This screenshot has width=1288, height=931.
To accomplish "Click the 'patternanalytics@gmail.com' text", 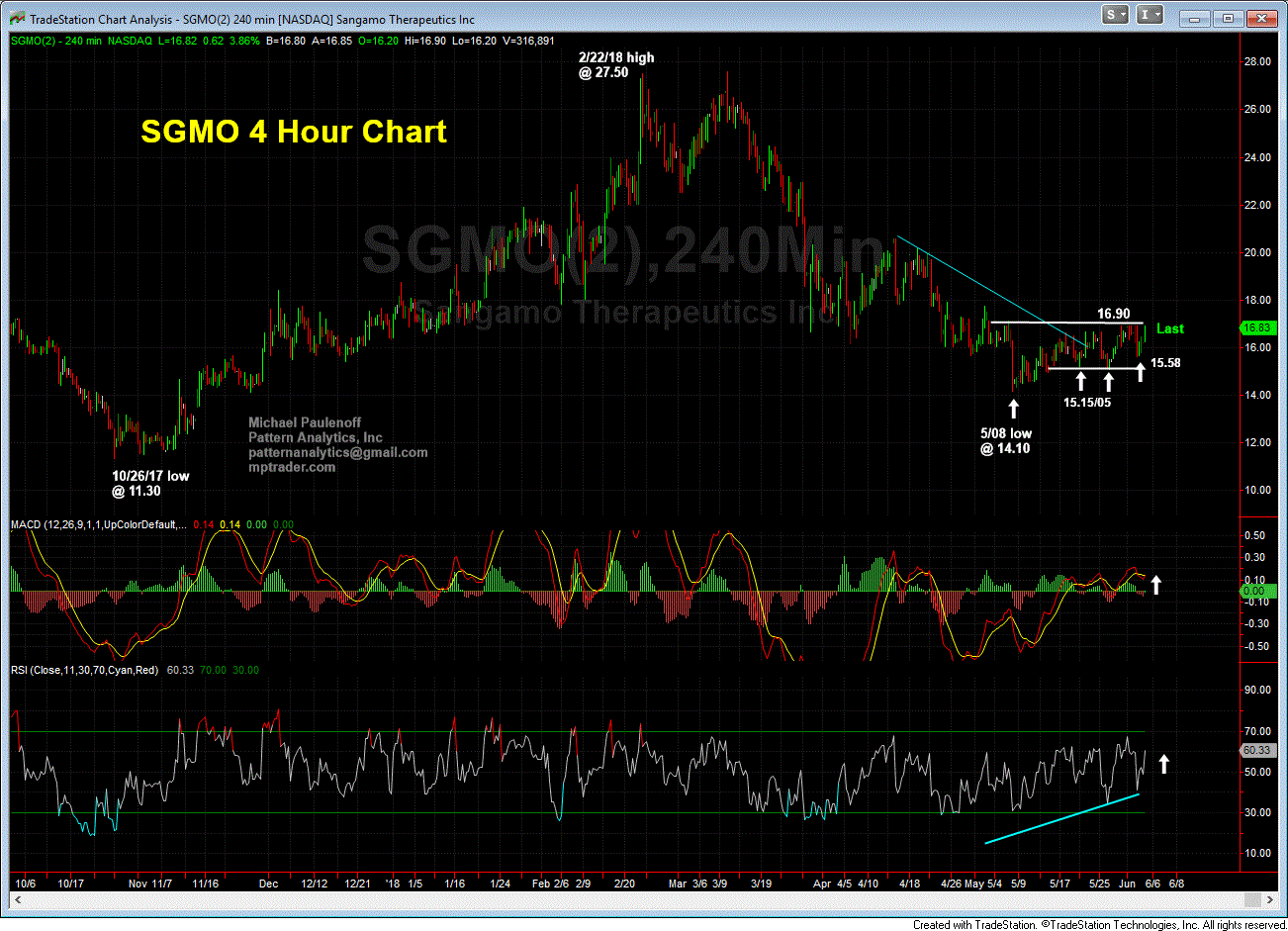I will click(x=337, y=452).
